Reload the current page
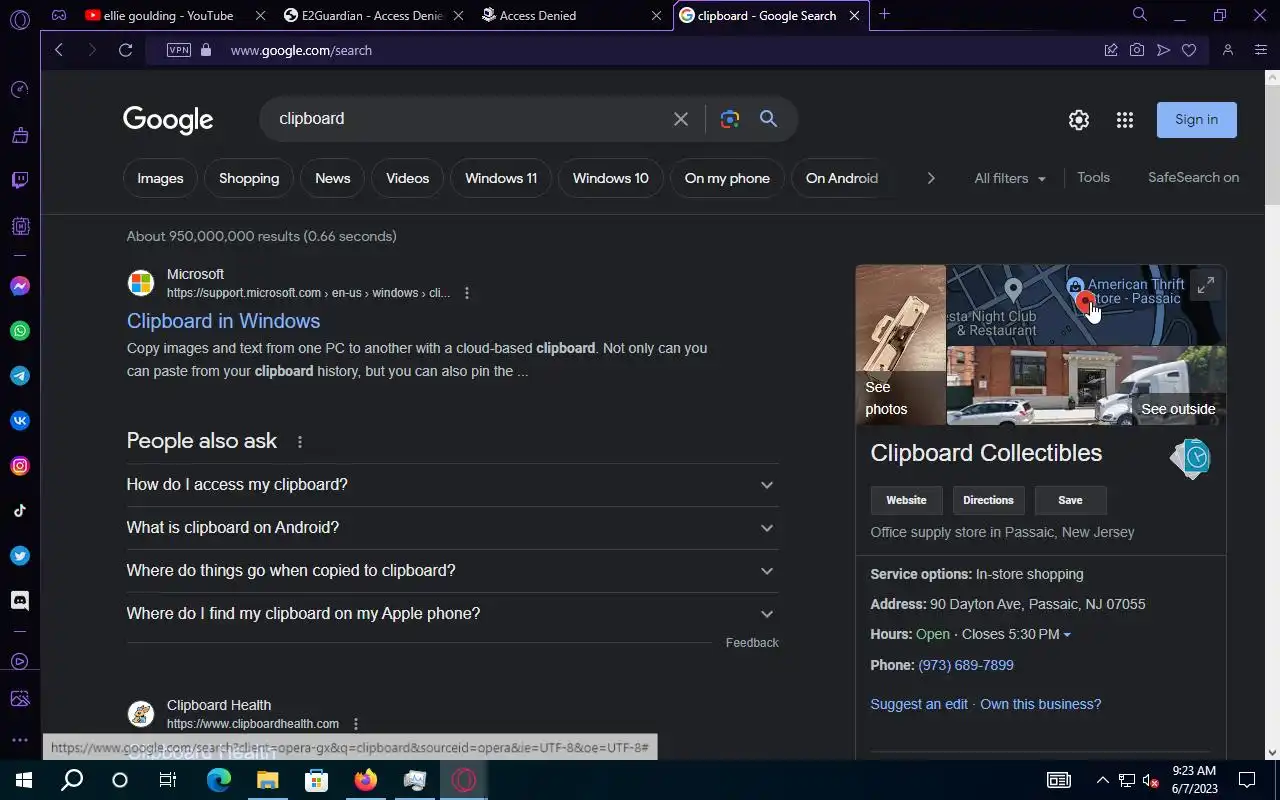 coord(125,50)
